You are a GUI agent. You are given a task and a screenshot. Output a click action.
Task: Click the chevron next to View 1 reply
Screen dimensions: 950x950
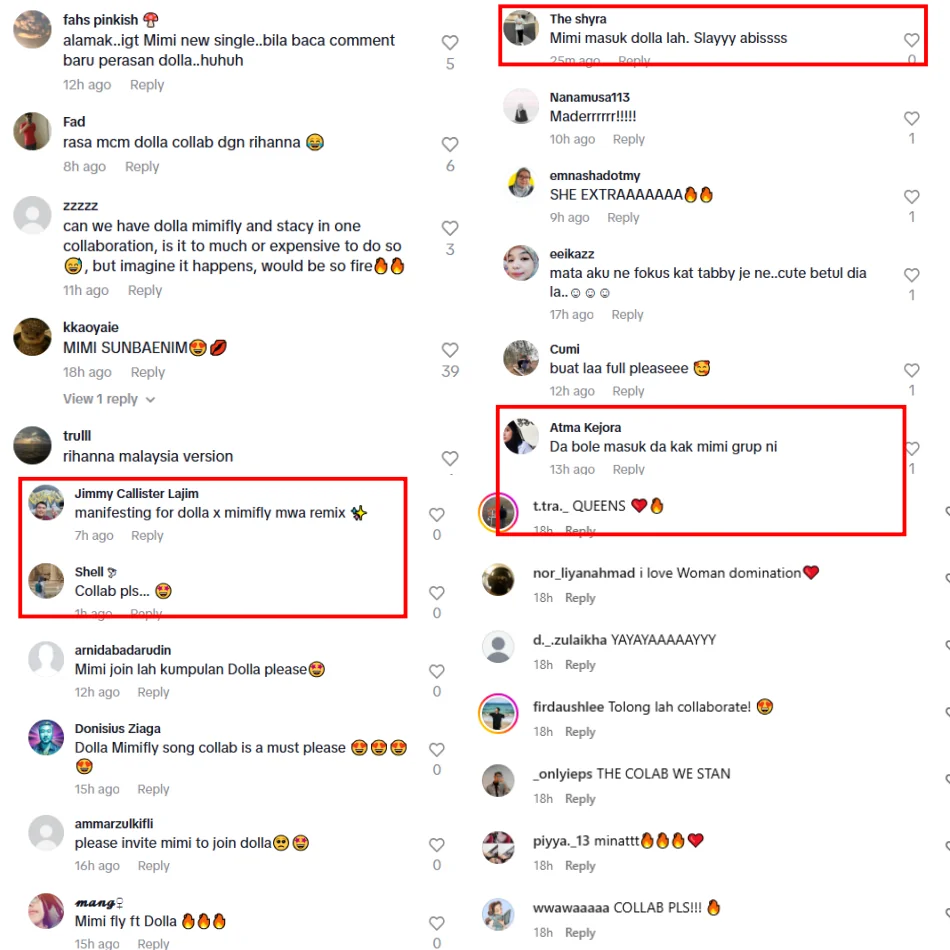(x=150, y=399)
